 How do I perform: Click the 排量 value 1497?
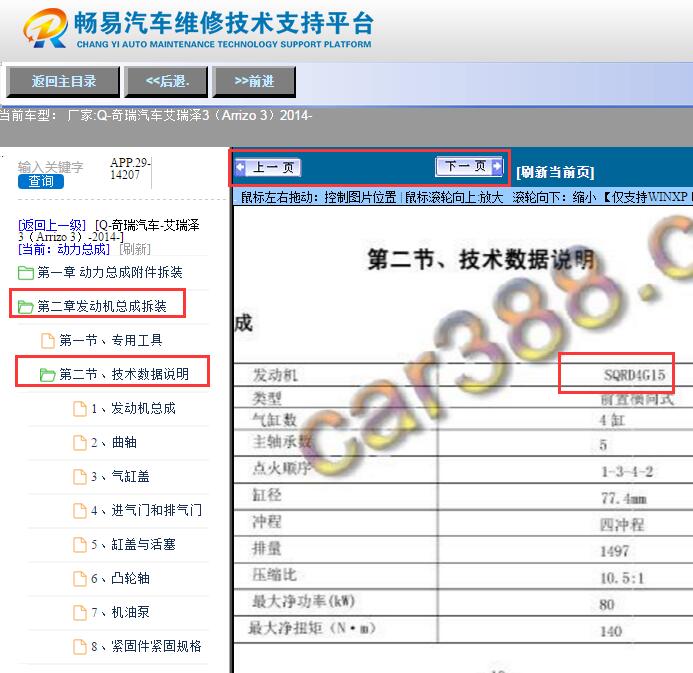click(x=614, y=551)
